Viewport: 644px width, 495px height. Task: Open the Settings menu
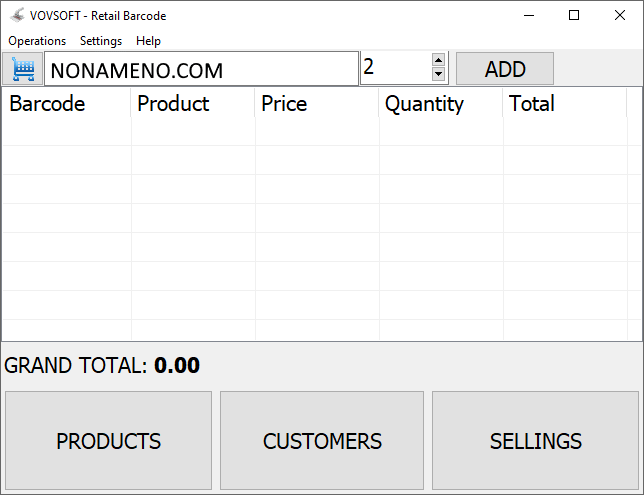[101, 41]
